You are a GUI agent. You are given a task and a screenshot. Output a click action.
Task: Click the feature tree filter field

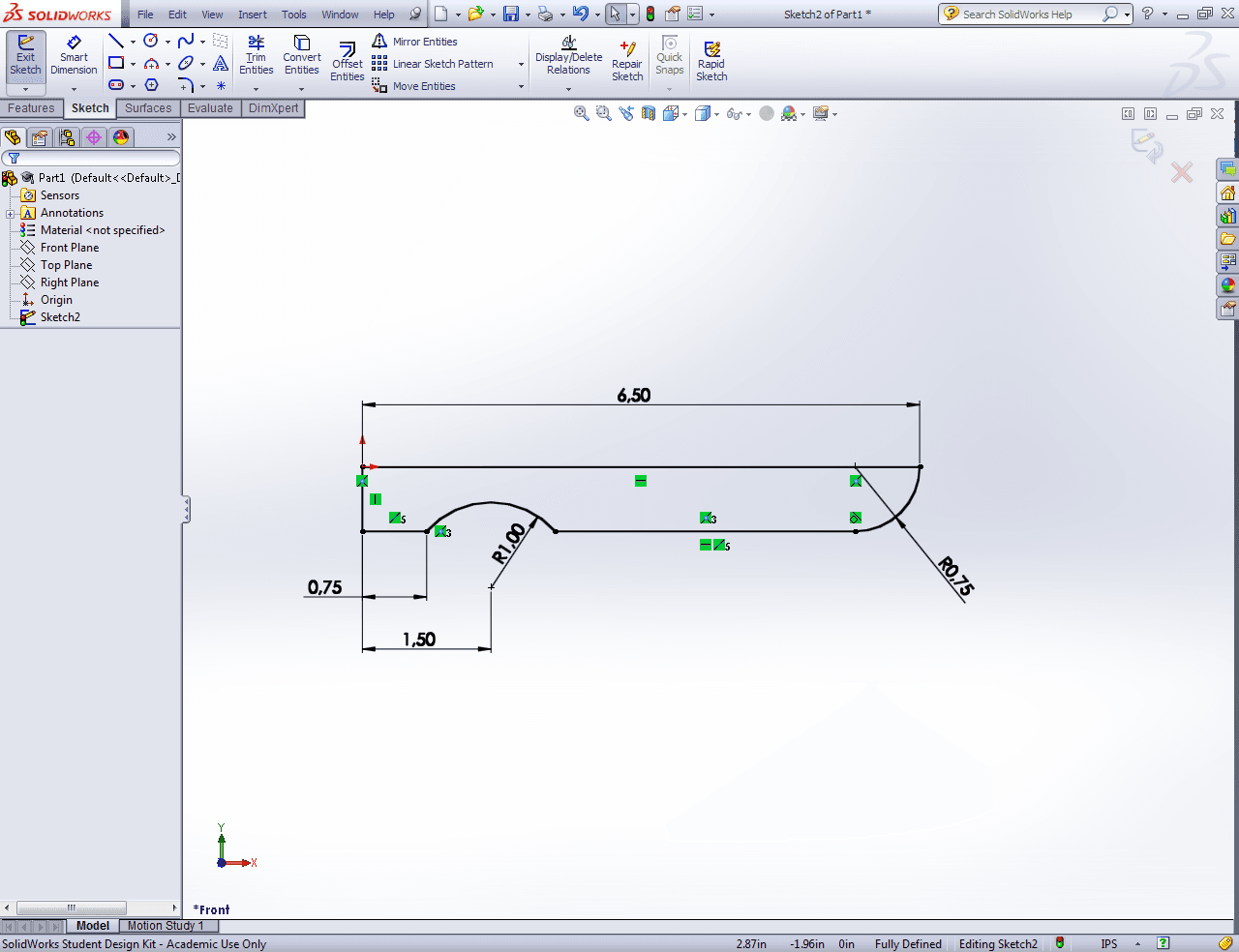91,158
